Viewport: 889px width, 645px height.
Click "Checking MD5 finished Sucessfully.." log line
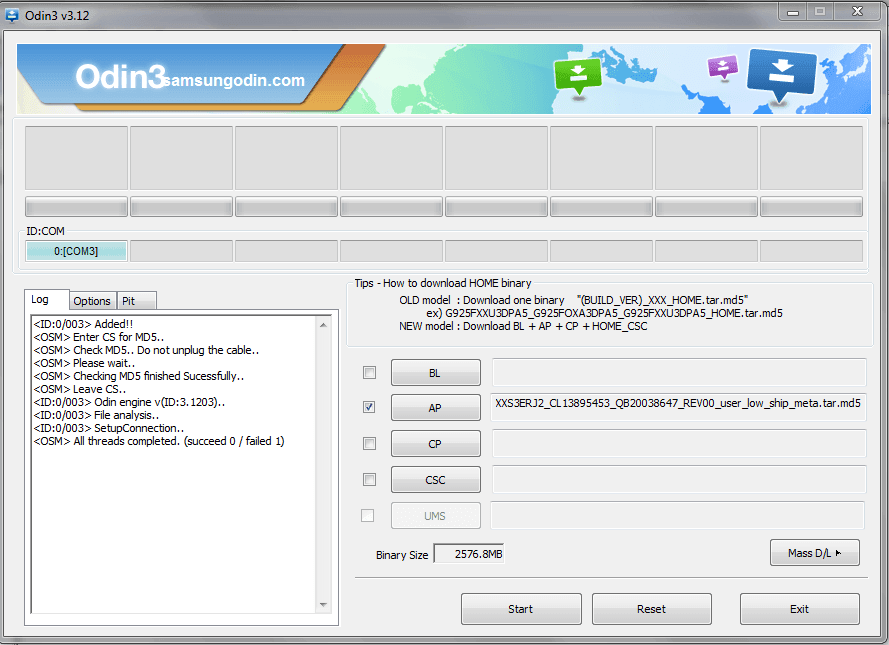139,376
